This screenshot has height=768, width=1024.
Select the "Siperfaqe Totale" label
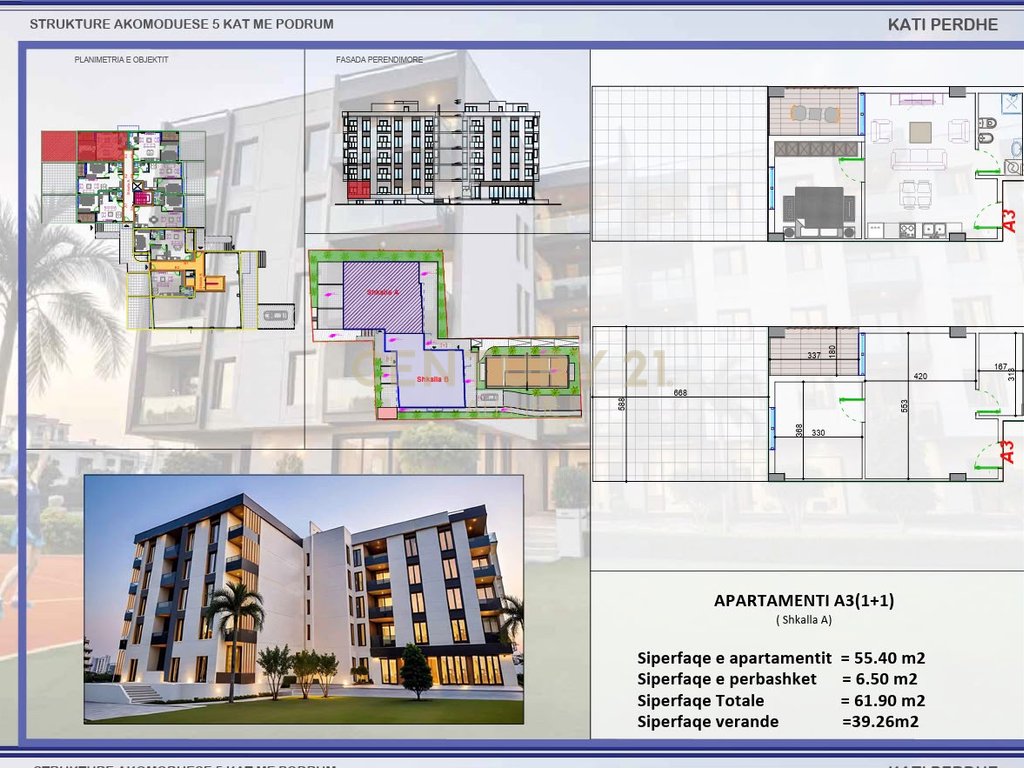pos(701,701)
